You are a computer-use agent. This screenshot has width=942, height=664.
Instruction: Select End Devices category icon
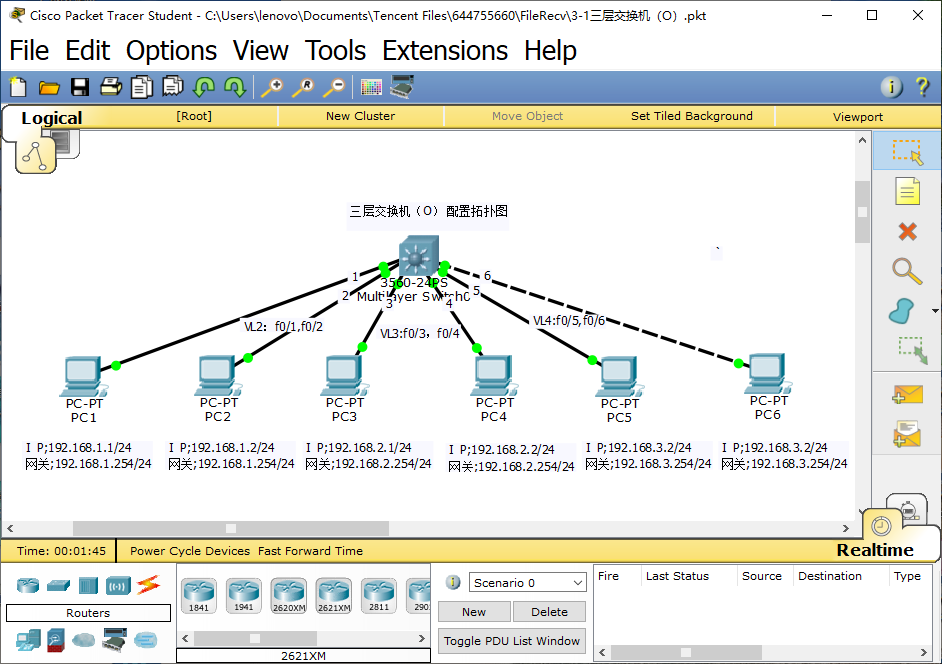click(x=28, y=641)
